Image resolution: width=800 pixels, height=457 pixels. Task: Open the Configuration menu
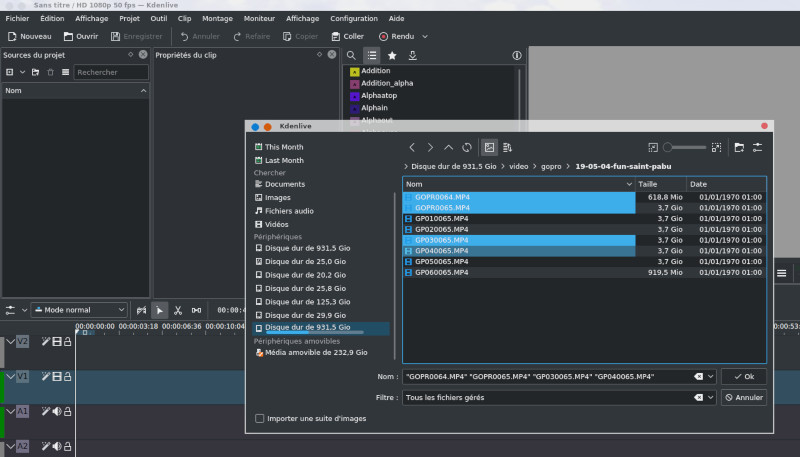pyautogui.click(x=354, y=18)
